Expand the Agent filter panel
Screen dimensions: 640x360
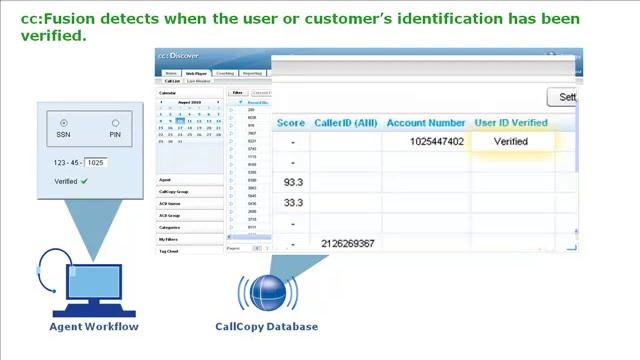click(x=190, y=180)
